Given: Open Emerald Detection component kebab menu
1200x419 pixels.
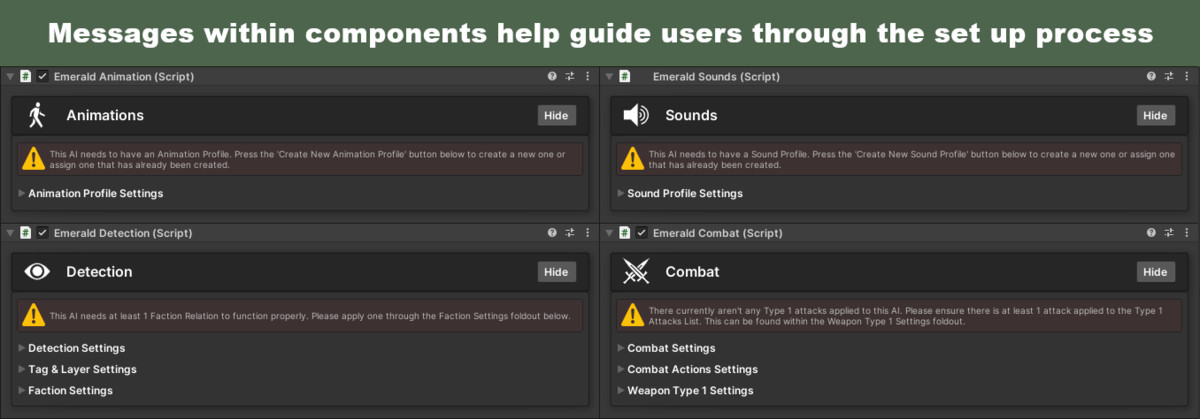Looking at the screenshot, I should click(587, 233).
